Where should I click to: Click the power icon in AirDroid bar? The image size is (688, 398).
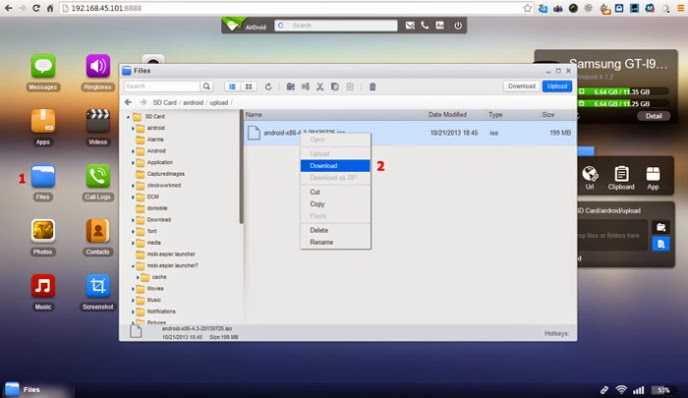coord(458,25)
